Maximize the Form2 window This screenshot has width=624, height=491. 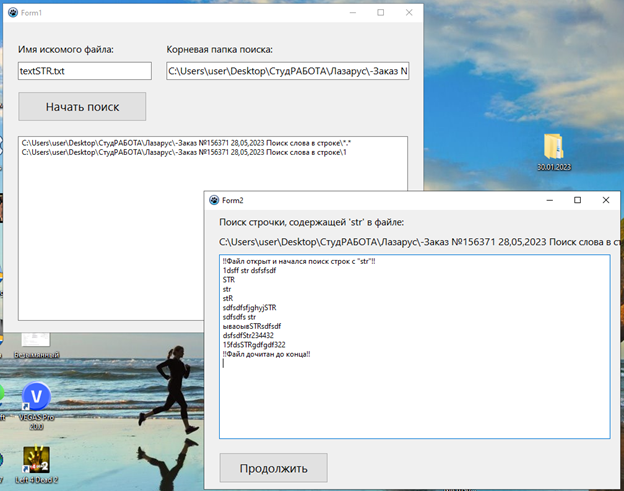pos(577,200)
